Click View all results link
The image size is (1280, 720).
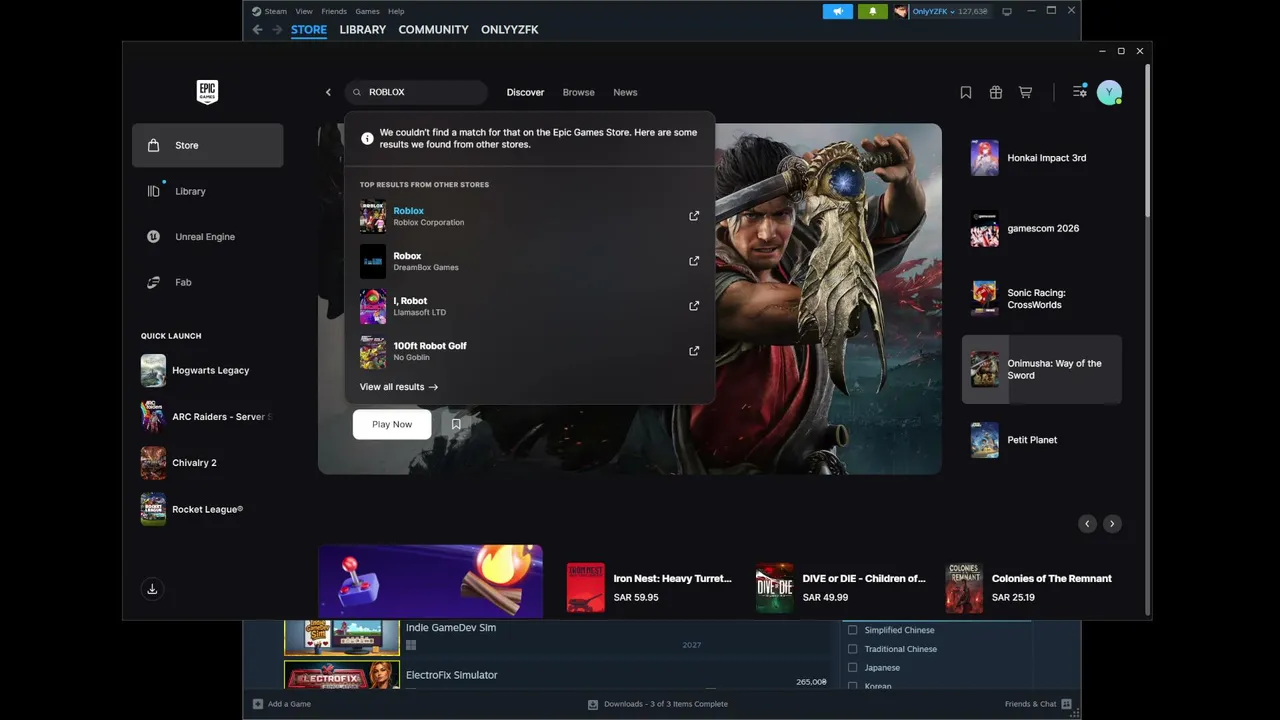click(399, 387)
